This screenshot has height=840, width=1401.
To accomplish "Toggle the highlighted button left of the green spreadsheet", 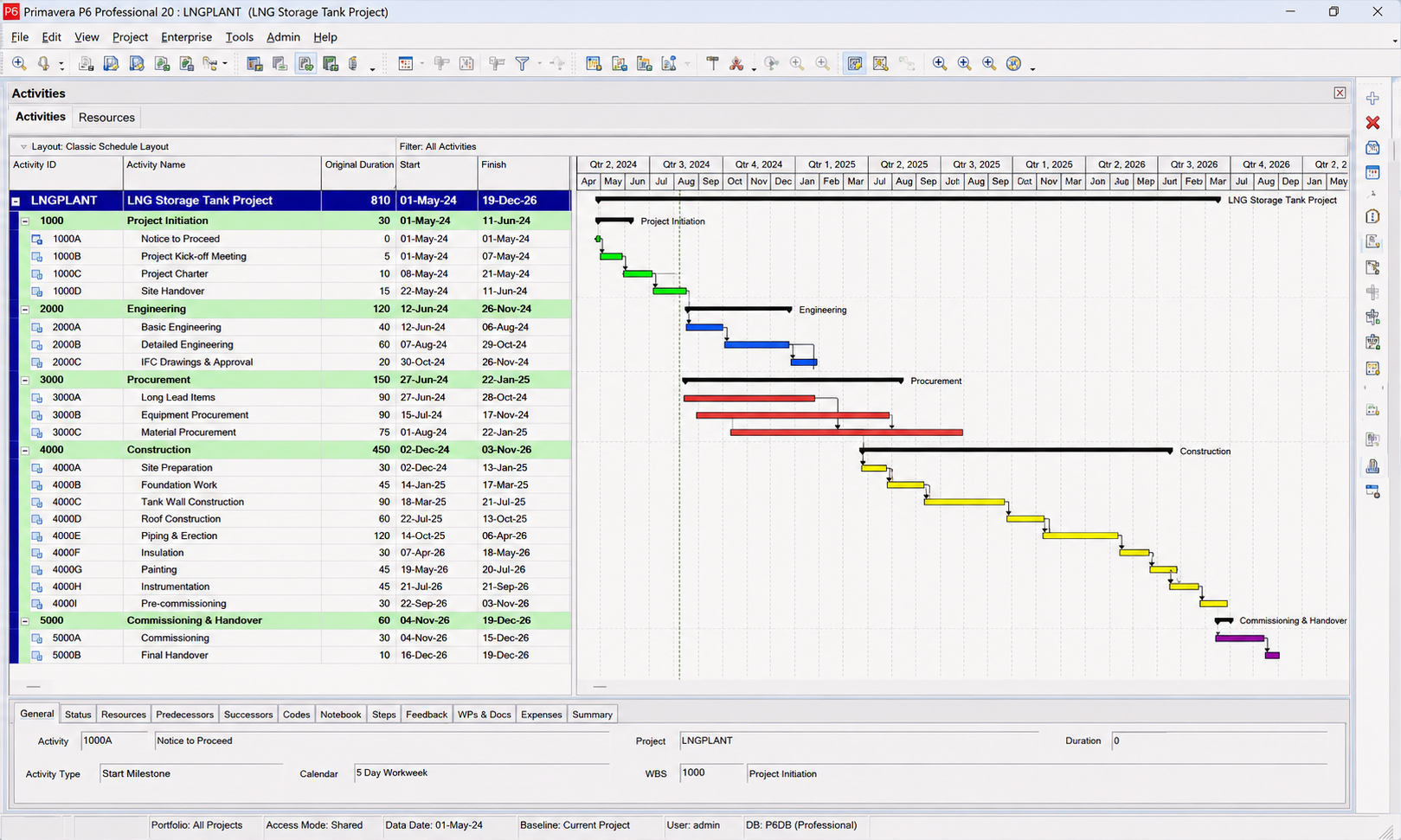I will pos(305,63).
